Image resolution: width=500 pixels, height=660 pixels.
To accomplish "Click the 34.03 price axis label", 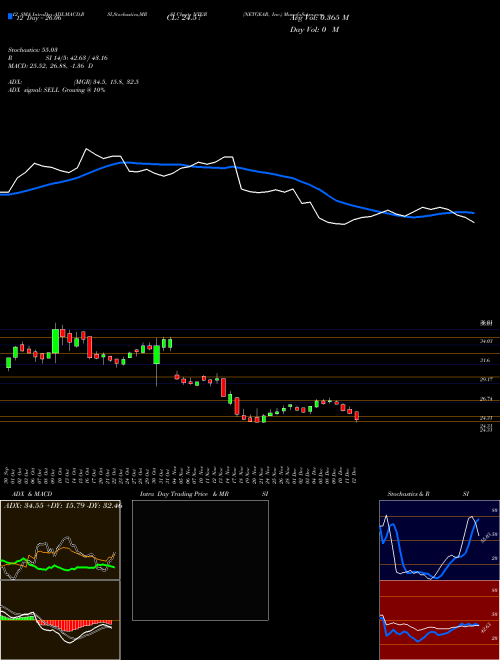I will click(487, 341).
